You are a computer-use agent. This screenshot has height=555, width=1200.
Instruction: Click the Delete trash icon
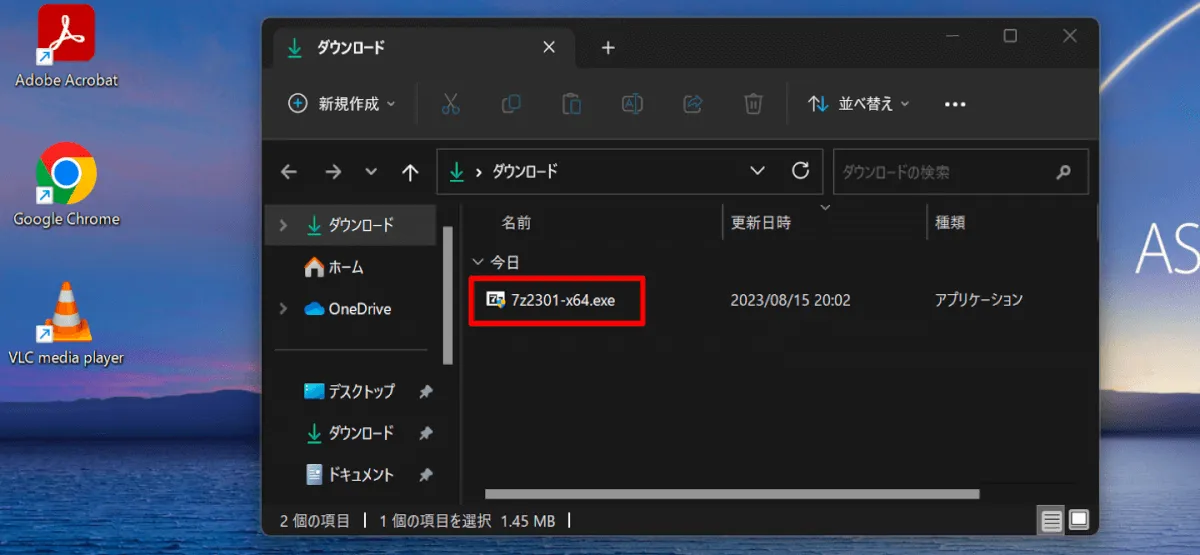point(754,104)
